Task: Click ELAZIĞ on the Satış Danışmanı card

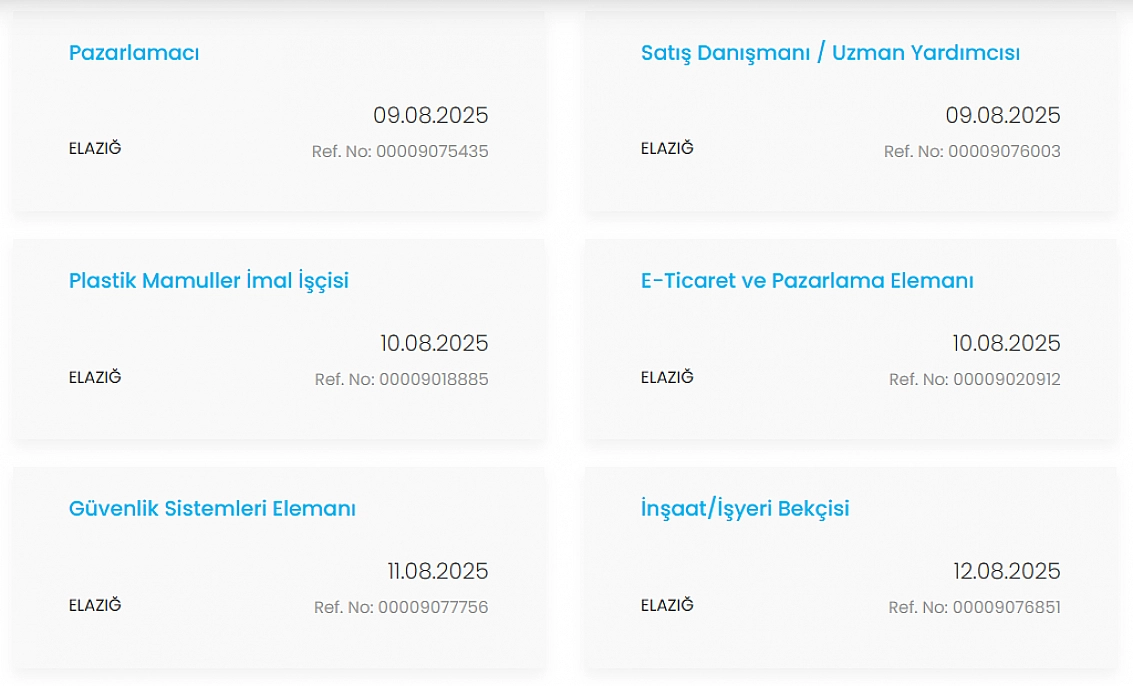Action: (667, 149)
